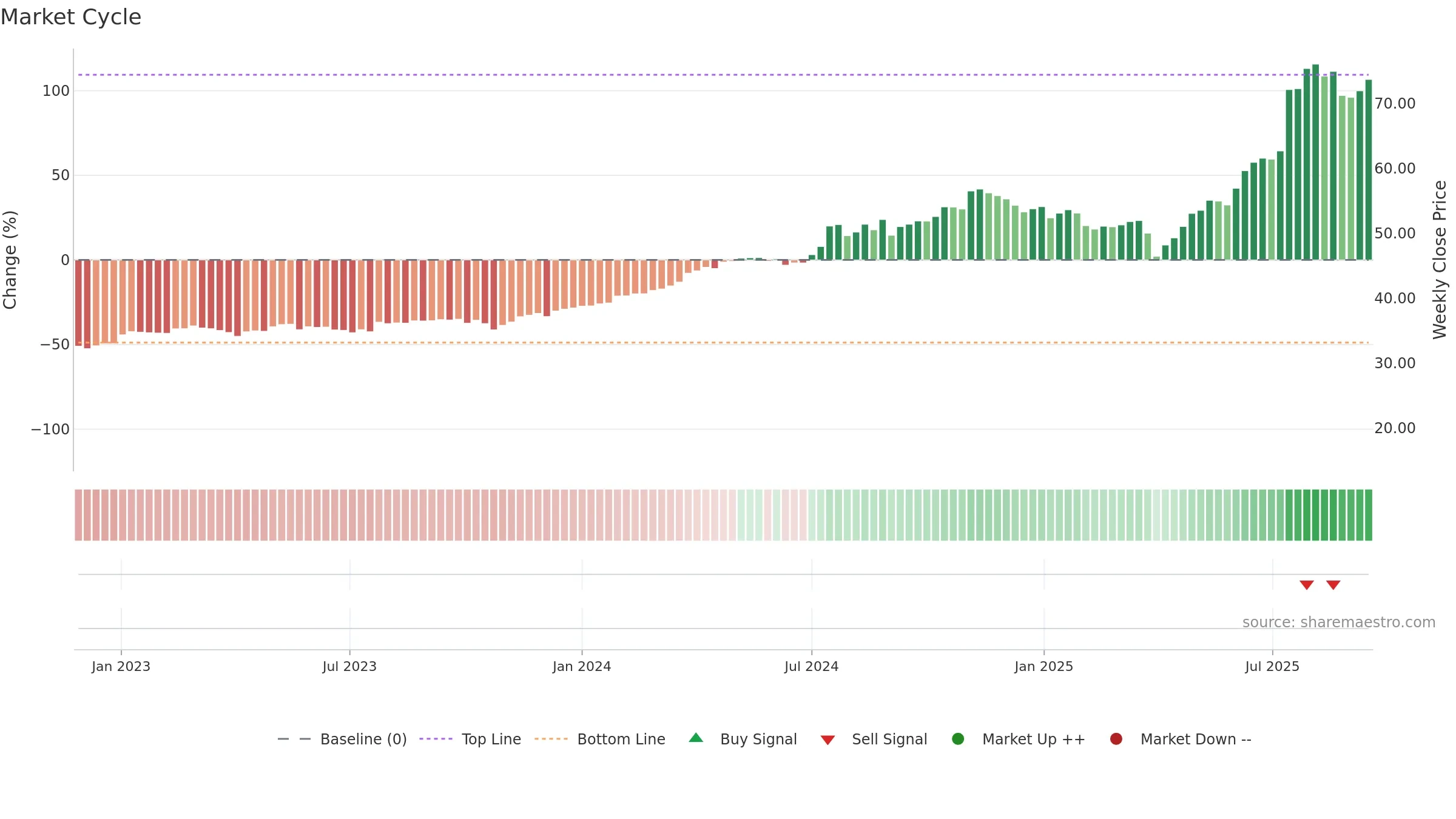Click the 50.00 price tick label
Screen dimensions: 1456x819
(x=1395, y=234)
